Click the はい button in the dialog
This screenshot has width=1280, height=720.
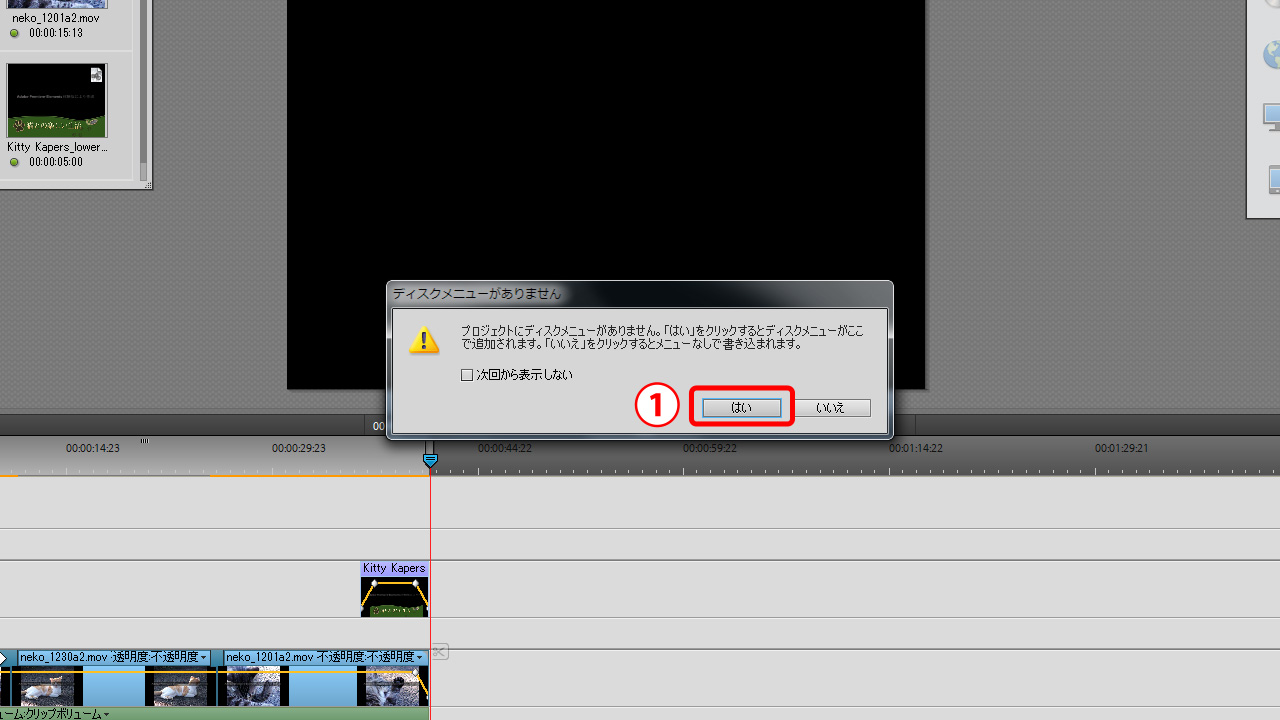[741, 408]
